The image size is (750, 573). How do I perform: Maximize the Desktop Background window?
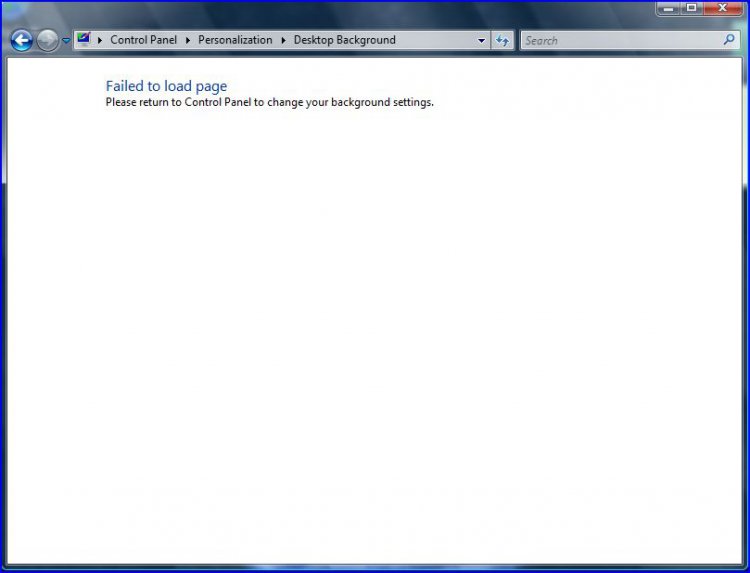pyautogui.click(x=692, y=8)
